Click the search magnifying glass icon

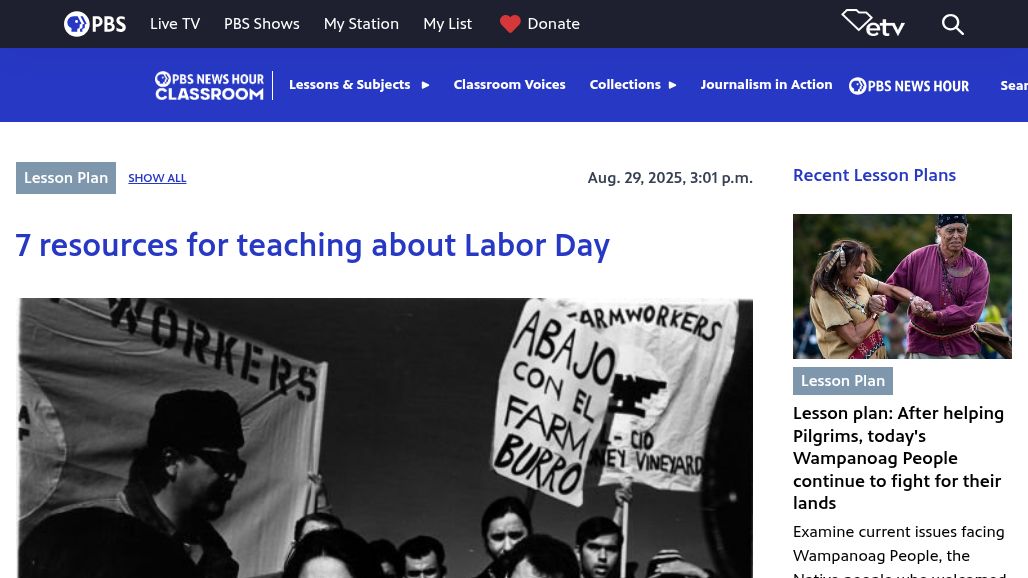click(953, 24)
